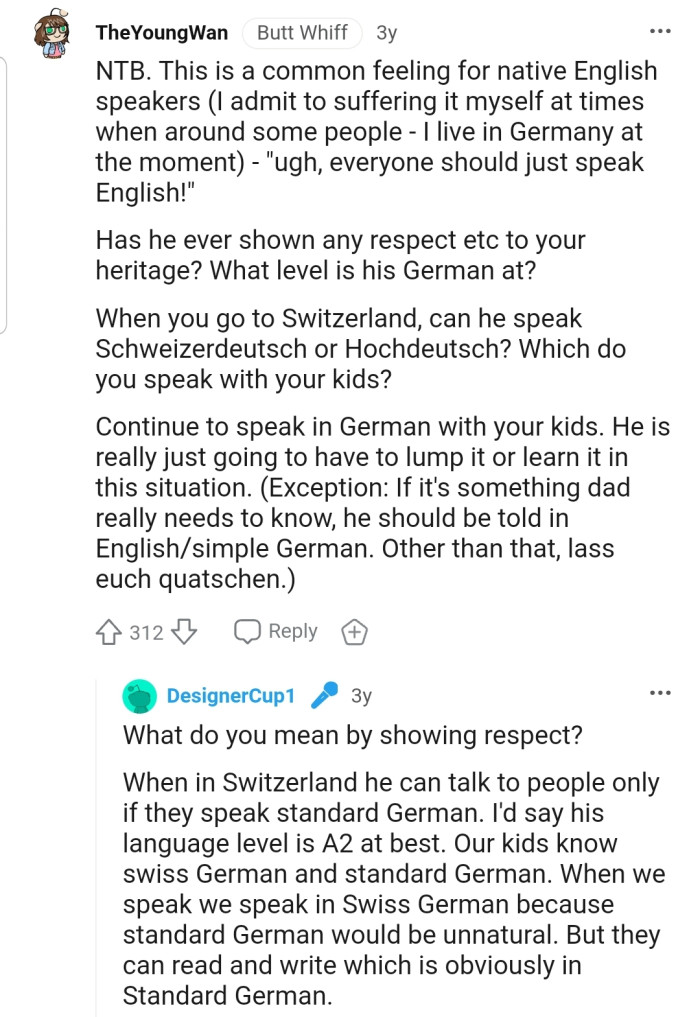The width and height of the screenshot is (700, 1017).
Task: Click the 3y timestamp on DesignerCup1's reply
Action: pos(361,696)
